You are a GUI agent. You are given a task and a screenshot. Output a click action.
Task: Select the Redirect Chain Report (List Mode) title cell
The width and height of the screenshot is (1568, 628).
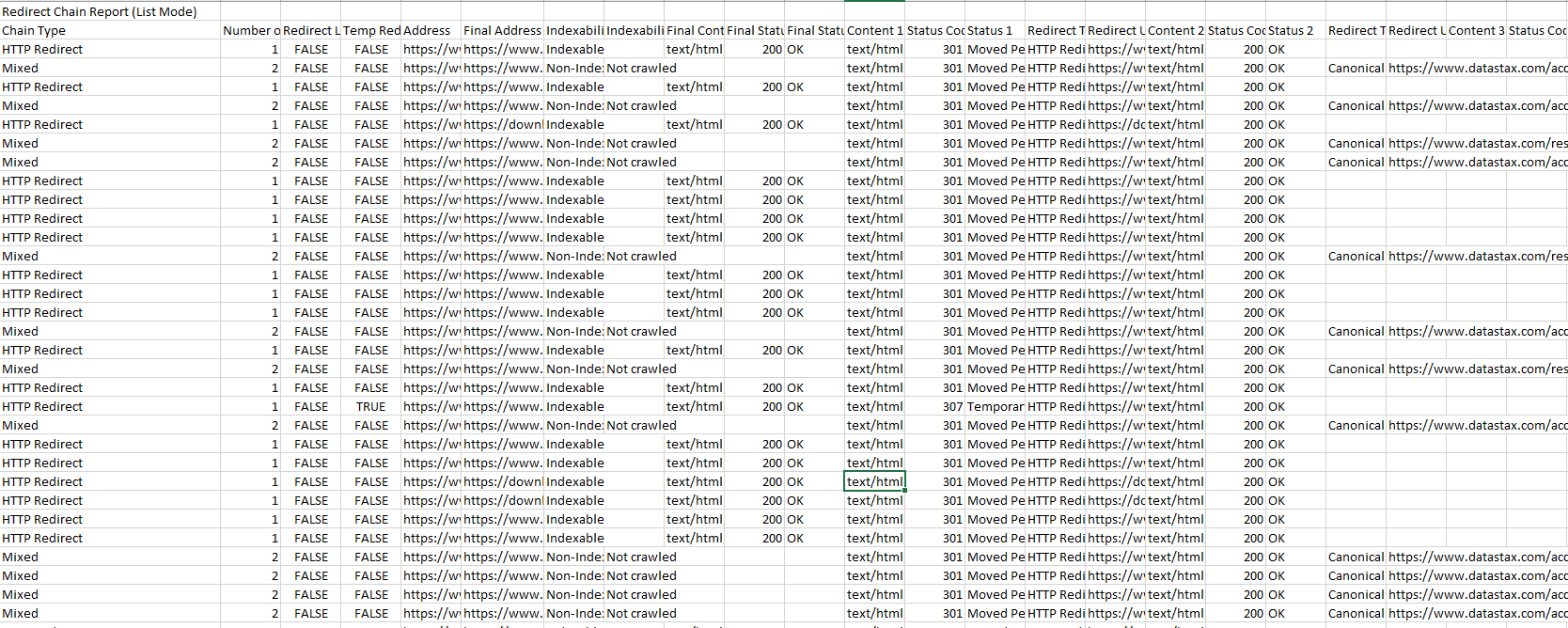pos(100,11)
